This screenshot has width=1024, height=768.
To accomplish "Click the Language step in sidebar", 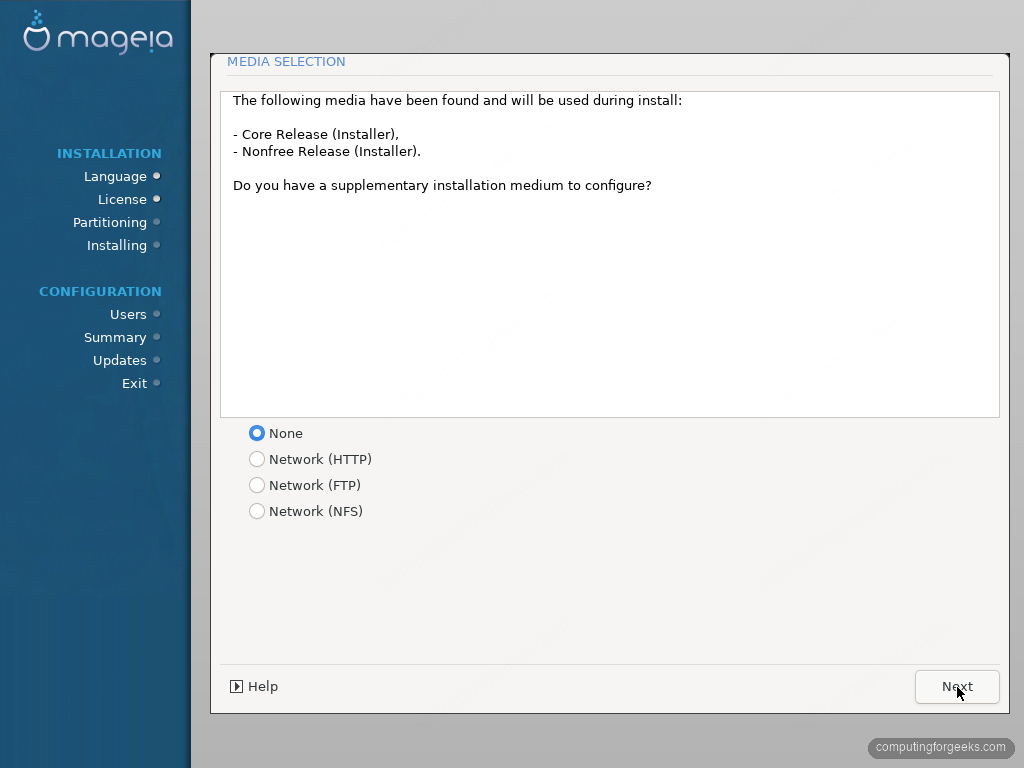I will (x=115, y=176).
